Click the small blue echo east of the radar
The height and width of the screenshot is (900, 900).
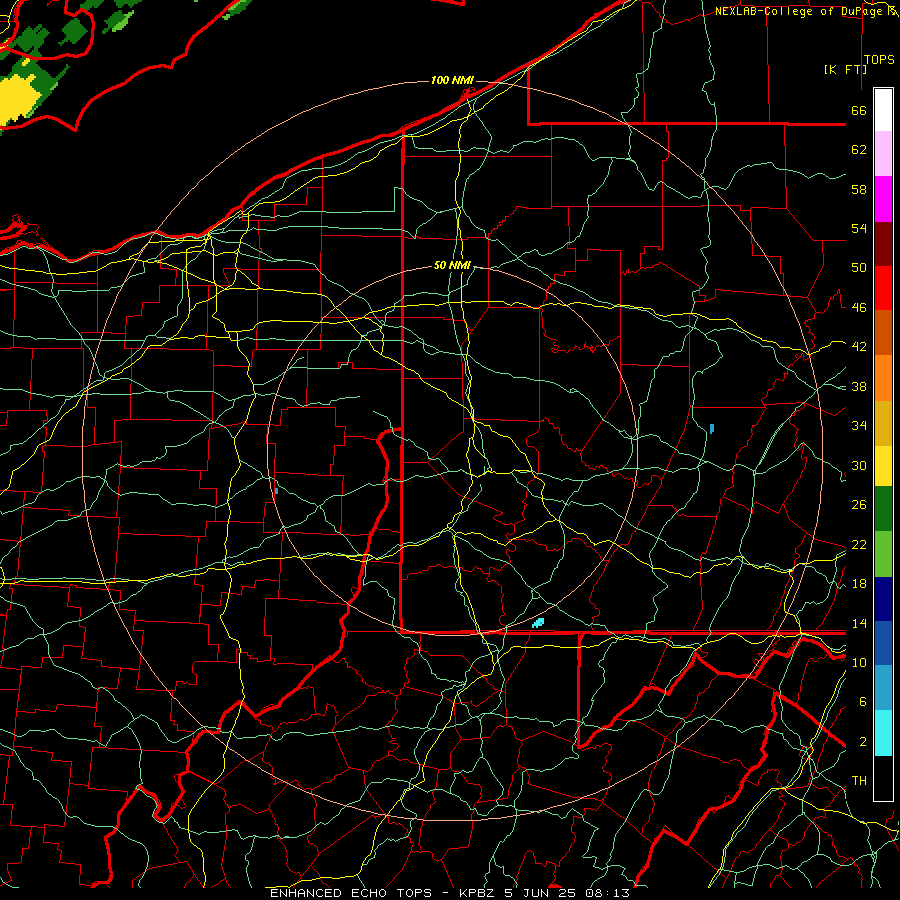[x=712, y=429]
